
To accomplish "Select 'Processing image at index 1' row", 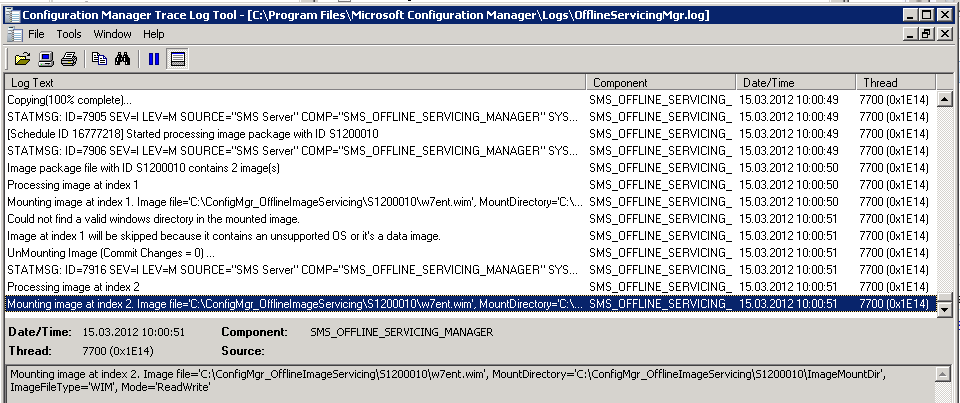I will tap(471, 184).
